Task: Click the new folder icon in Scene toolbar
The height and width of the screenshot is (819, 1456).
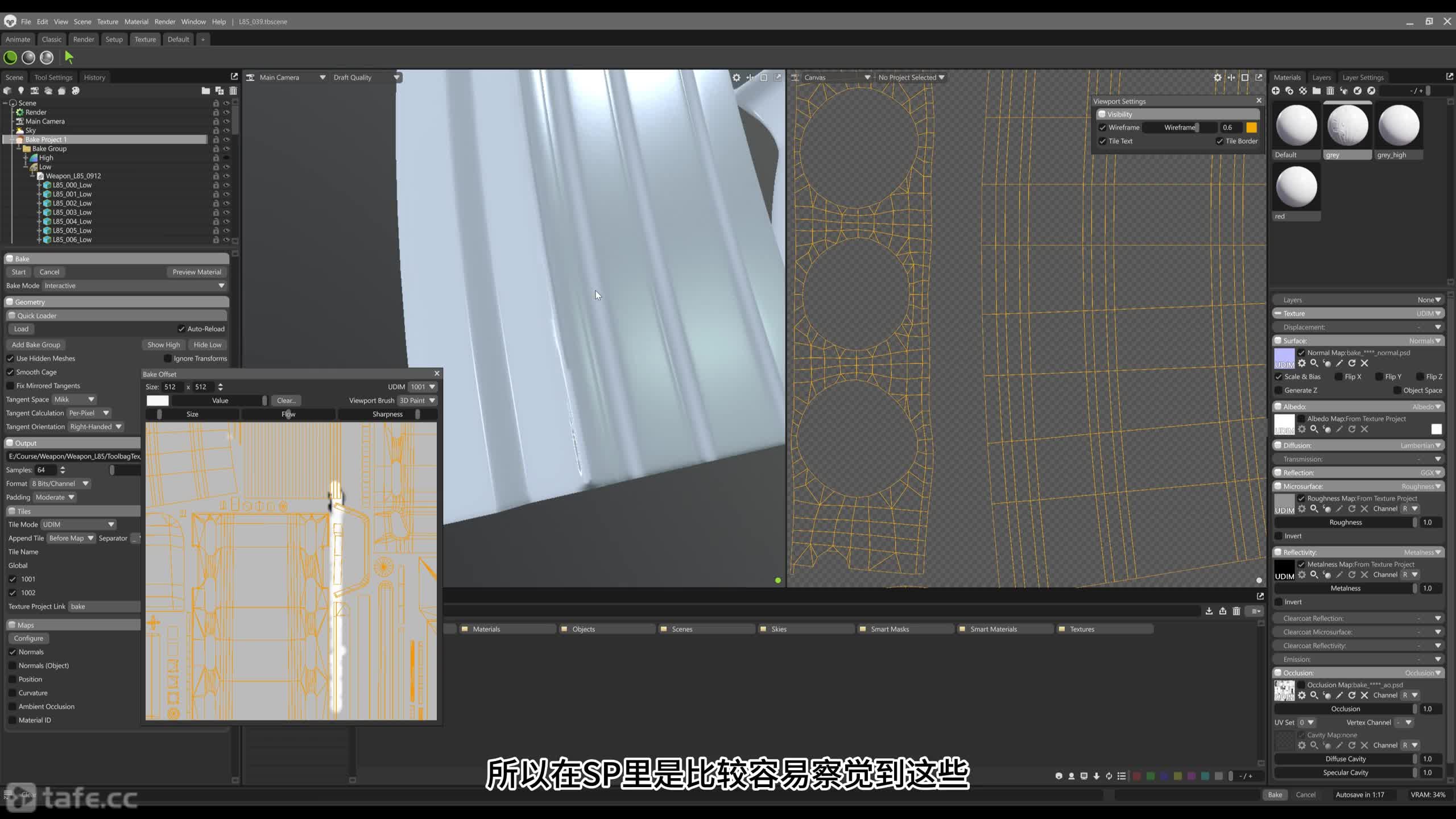Action: tap(205, 90)
